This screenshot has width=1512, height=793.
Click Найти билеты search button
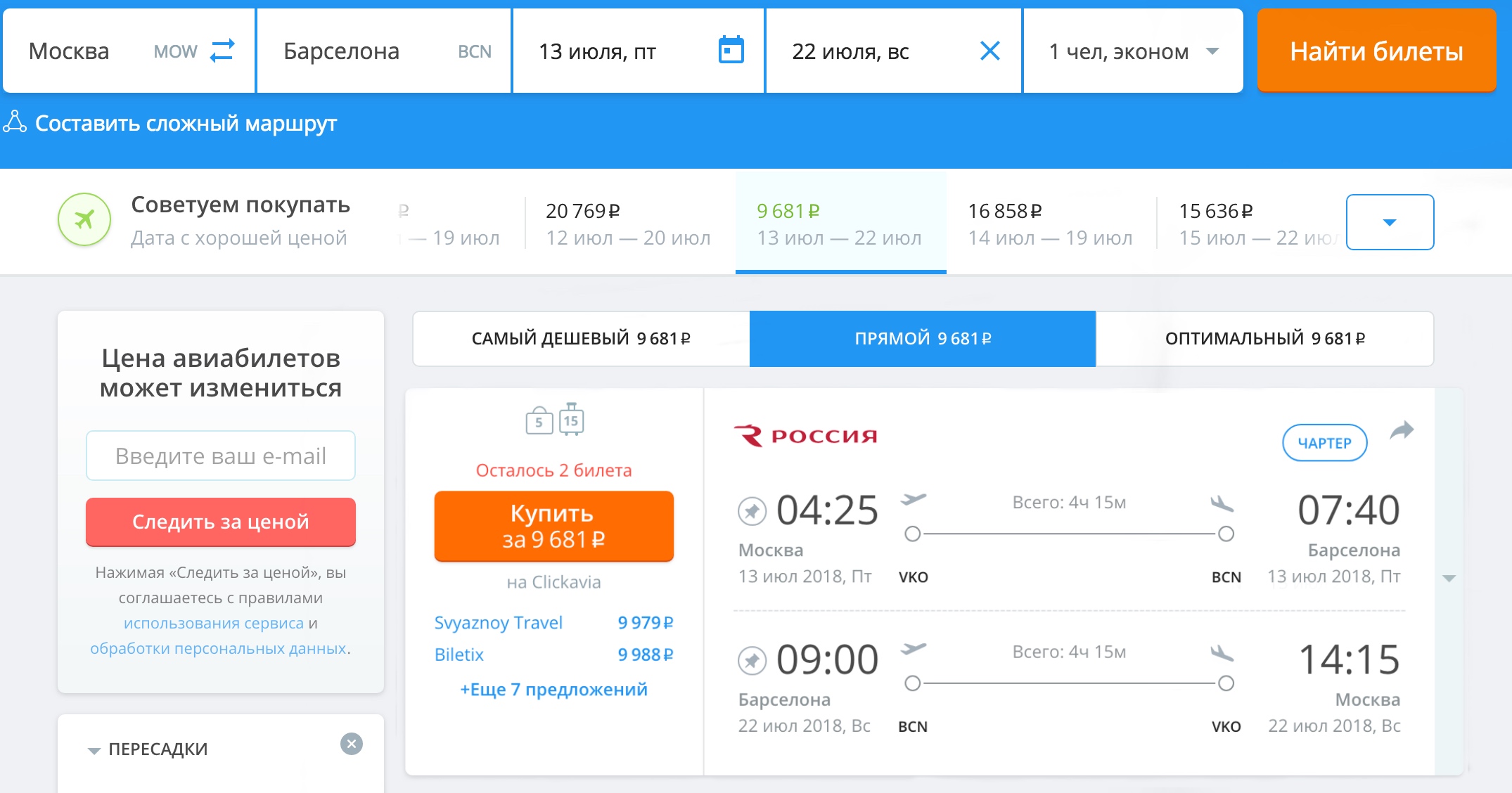pyautogui.click(x=1376, y=51)
